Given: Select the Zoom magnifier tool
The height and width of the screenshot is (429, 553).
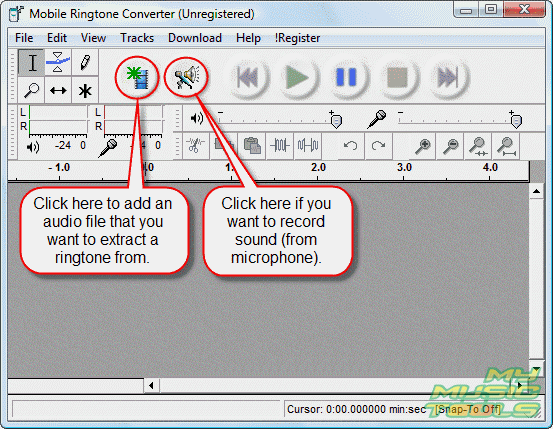Looking at the screenshot, I should click(31, 90).
